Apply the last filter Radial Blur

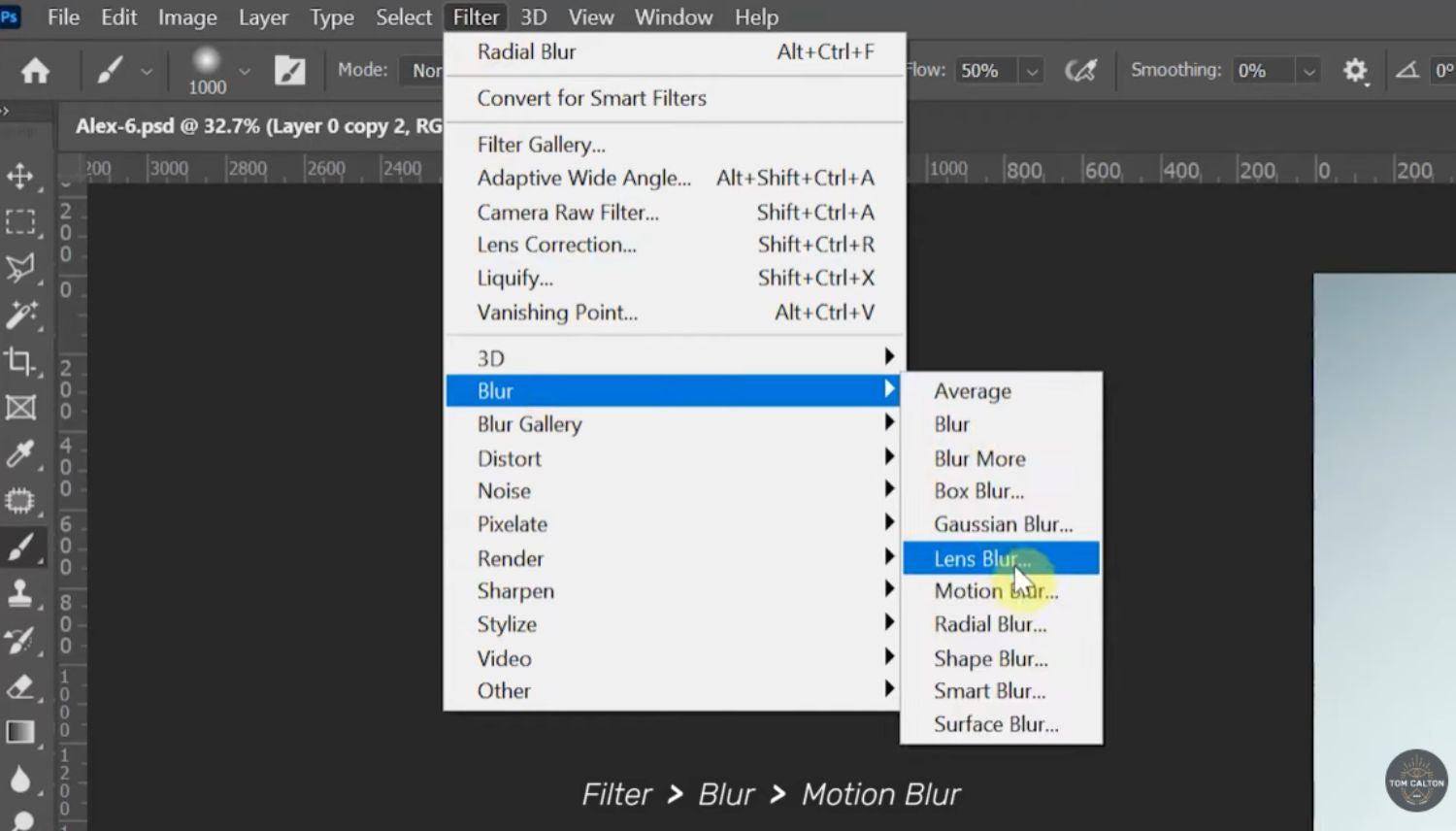(674, 52)
